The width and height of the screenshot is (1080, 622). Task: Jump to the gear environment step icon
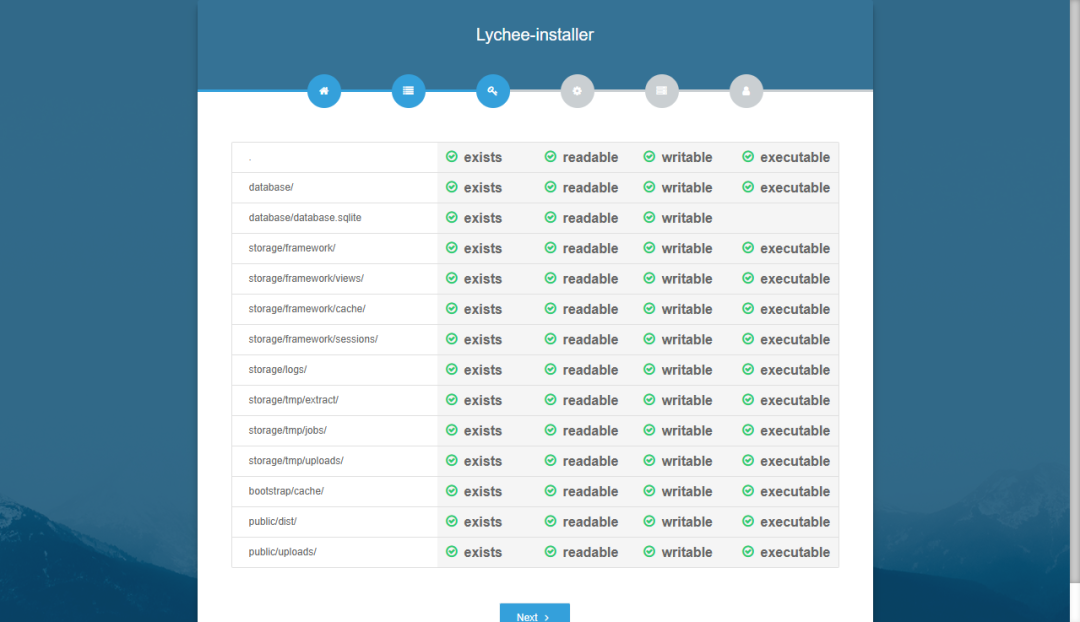(x=577, y=91)
